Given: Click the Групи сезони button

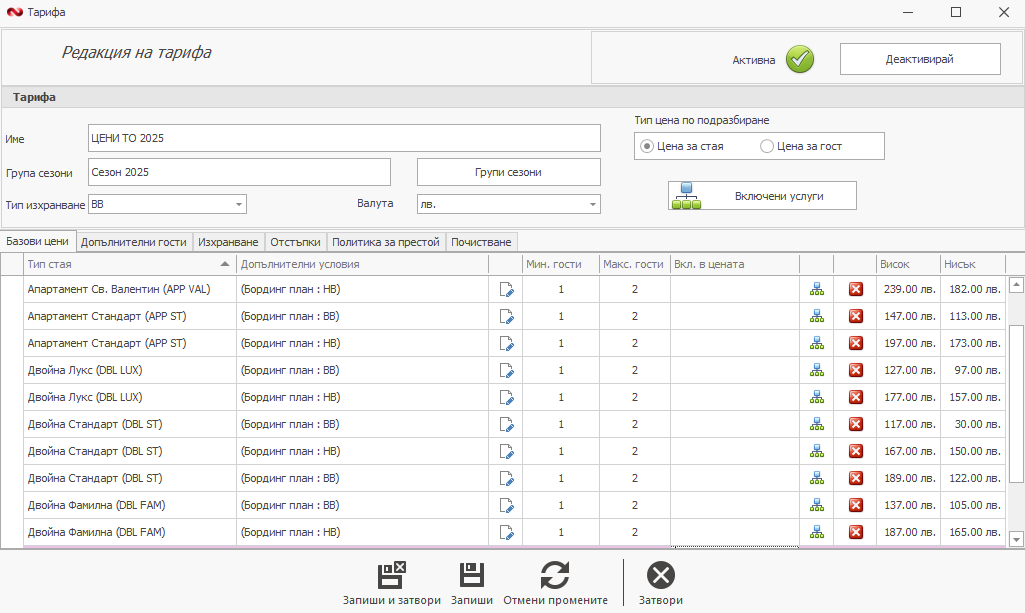Looking at the screenshot, I should click(x=508, y=172).
